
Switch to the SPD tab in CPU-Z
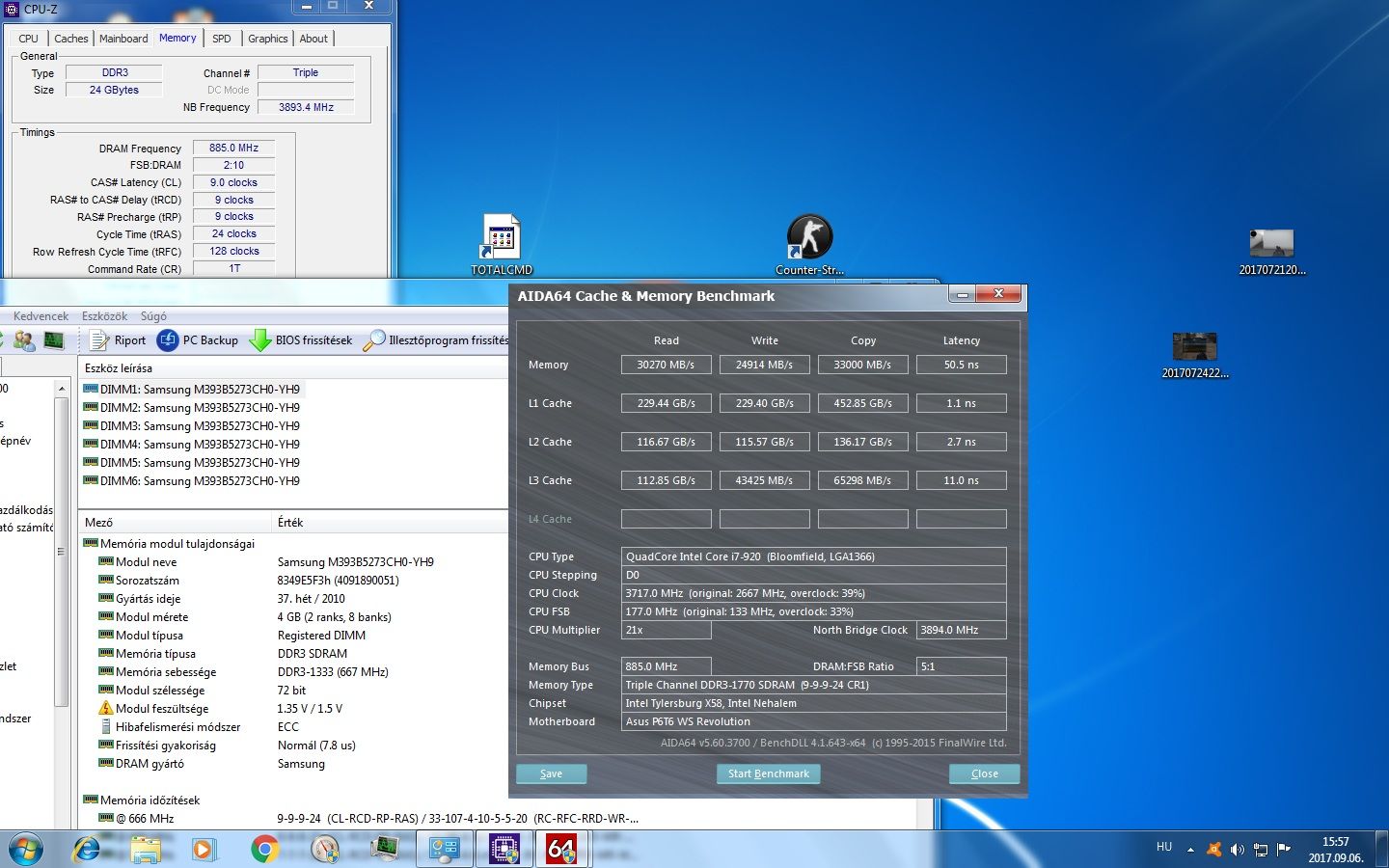pos(222,39)
